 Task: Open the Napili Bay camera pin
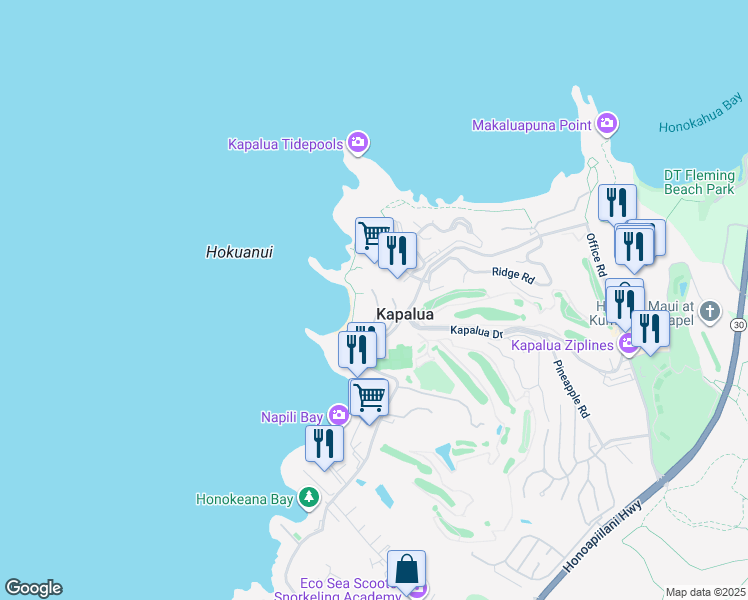click(339, 415)
